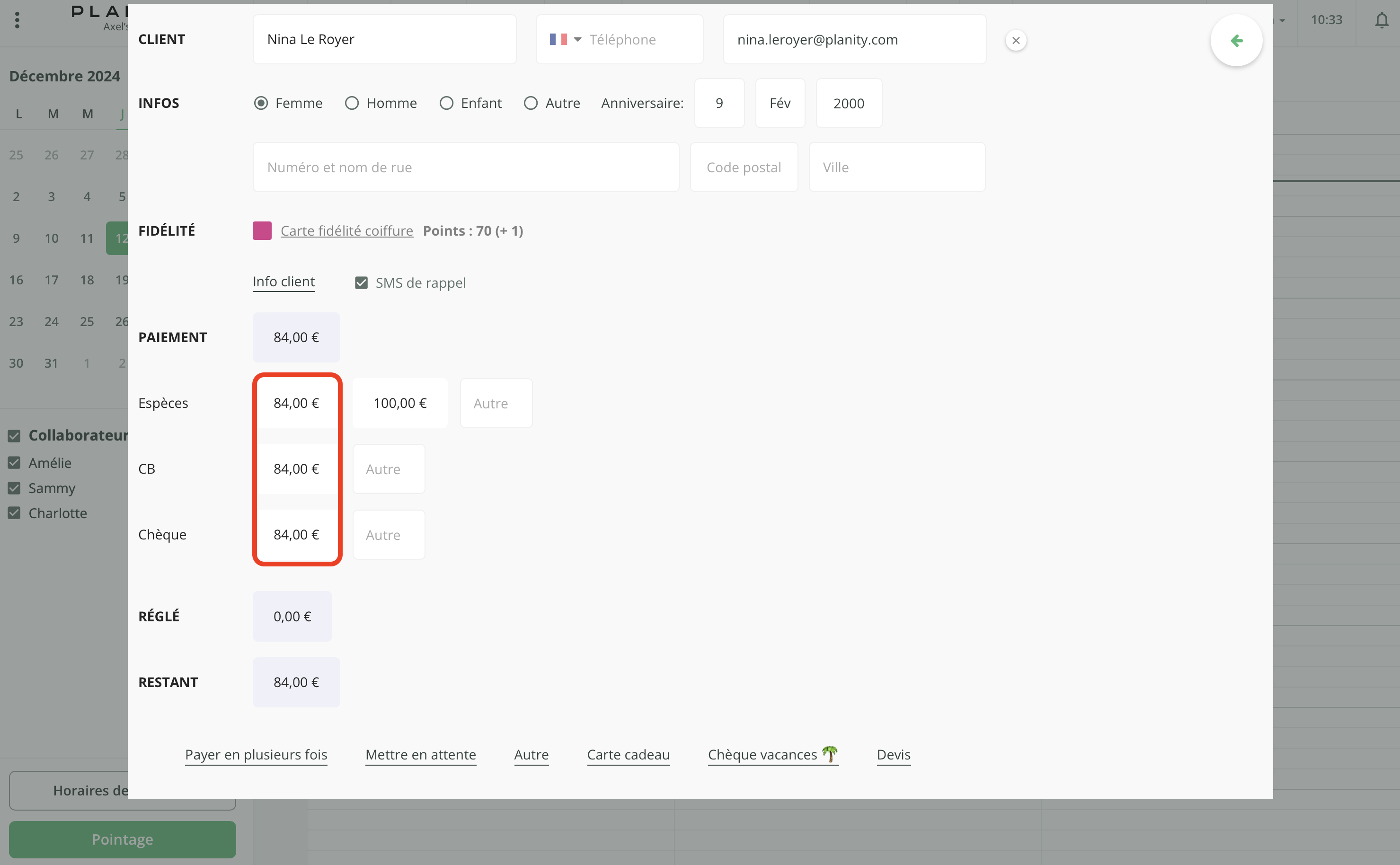Screen dimensions: 1400x865
Task: Open the three-dot vertical menu
Action: click(17, 21)
